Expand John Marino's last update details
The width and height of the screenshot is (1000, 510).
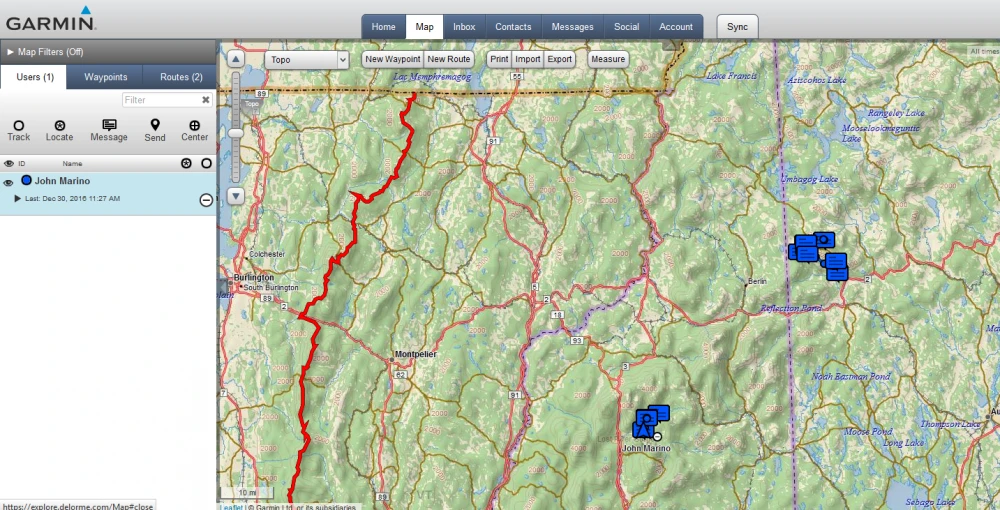[17, 199]
